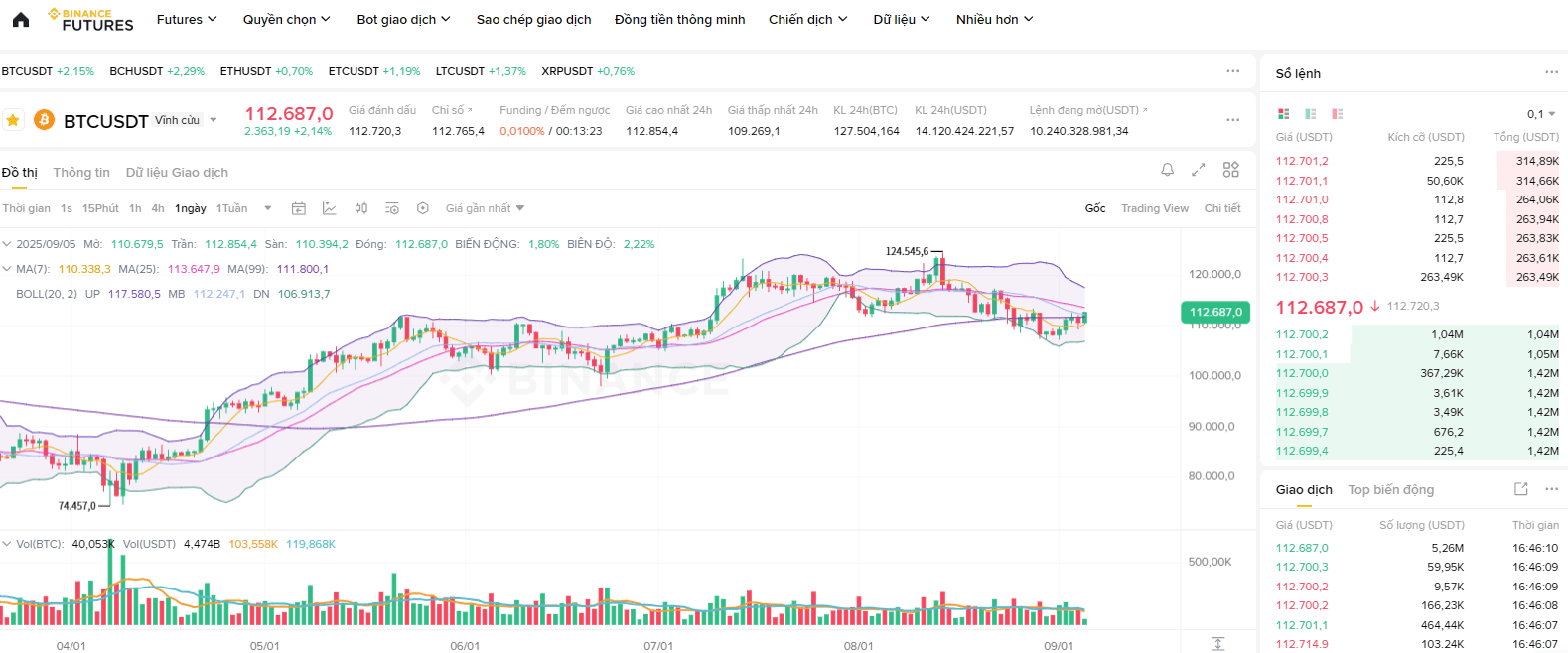Select the 15Phút time interval
The image size is (1568, 653).
(x=100, y=208)
